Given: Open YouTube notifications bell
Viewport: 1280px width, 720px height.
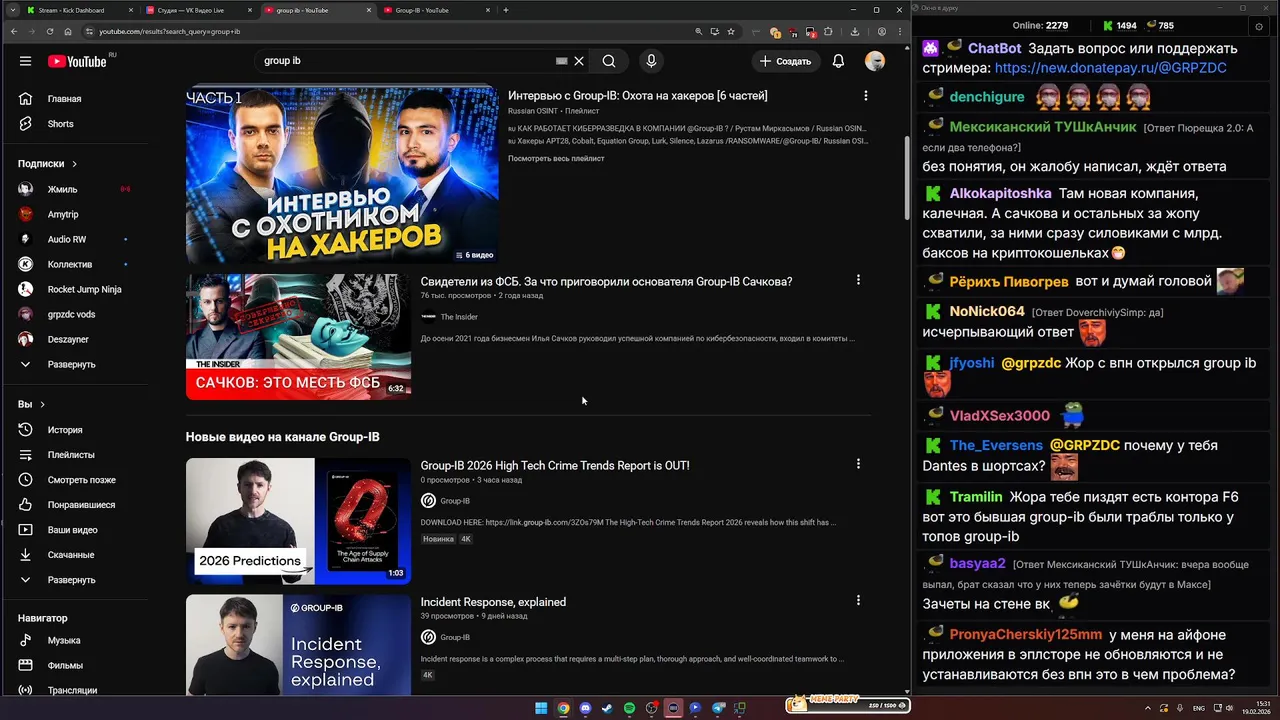Looking at the screenshot, I should click(838, 61).
